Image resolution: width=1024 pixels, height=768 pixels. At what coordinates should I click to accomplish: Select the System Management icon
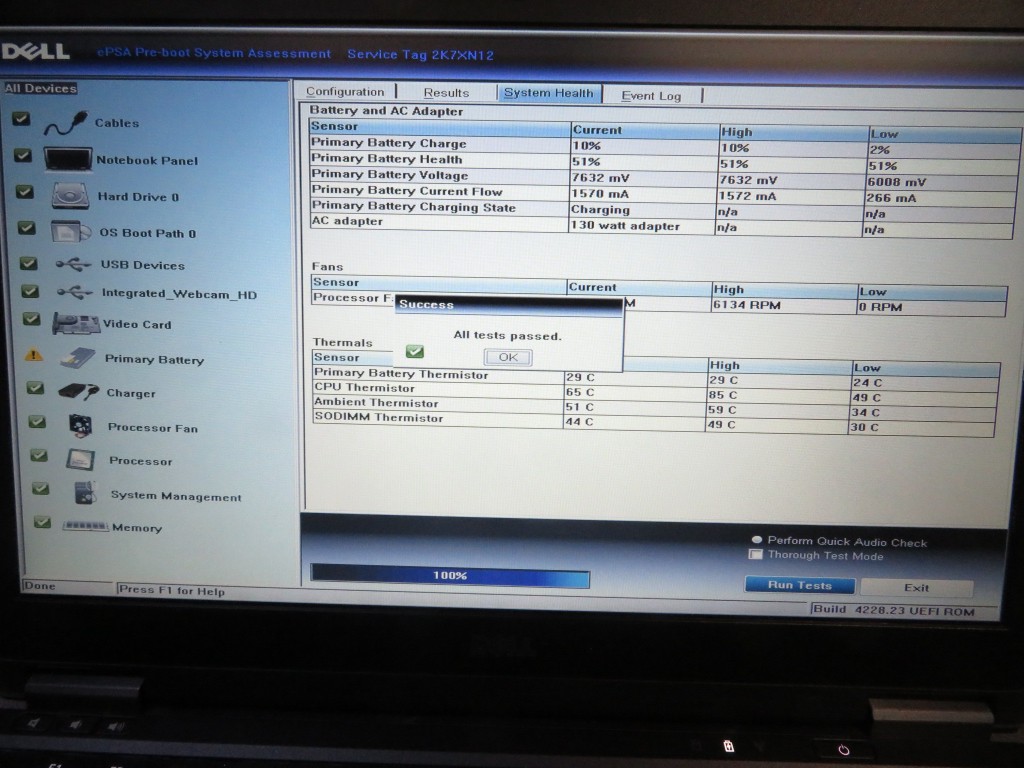pyautogui.click(x=85, y=493)
